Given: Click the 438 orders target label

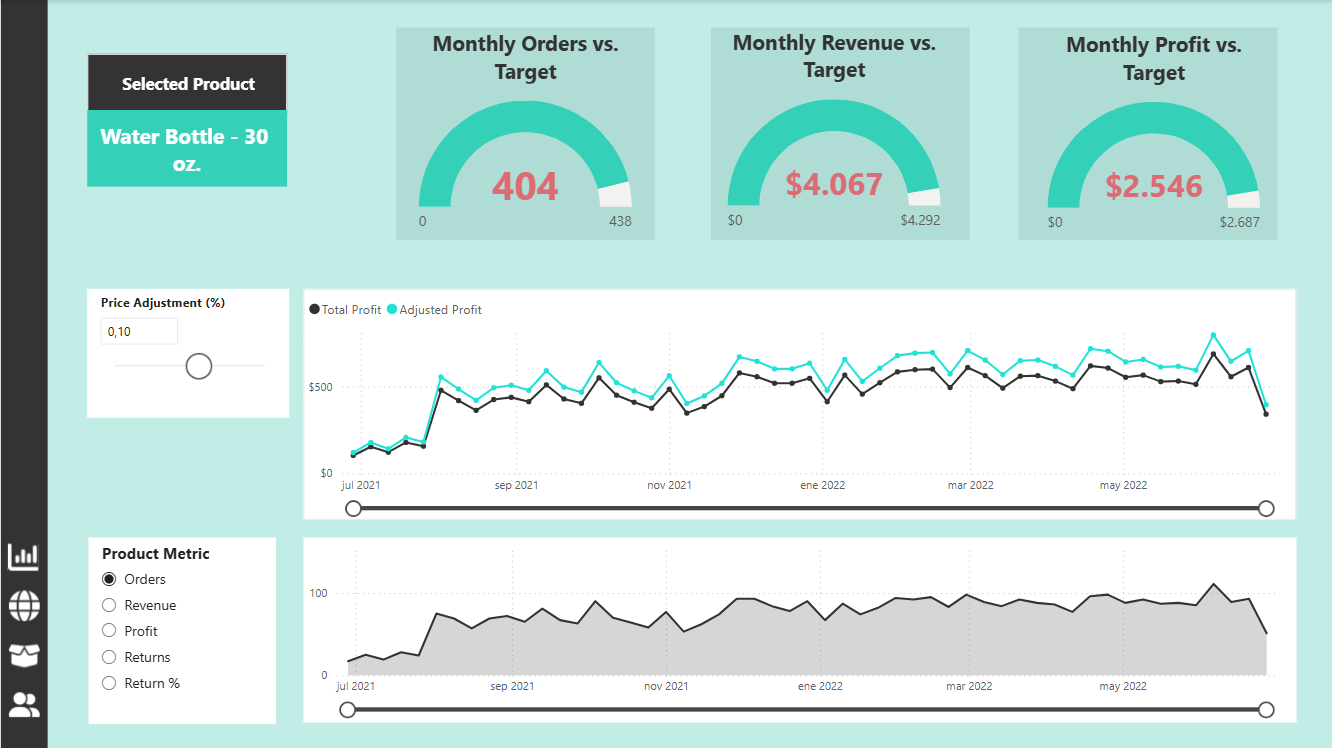Looking at the screenshot, I should tap(620, 222).
